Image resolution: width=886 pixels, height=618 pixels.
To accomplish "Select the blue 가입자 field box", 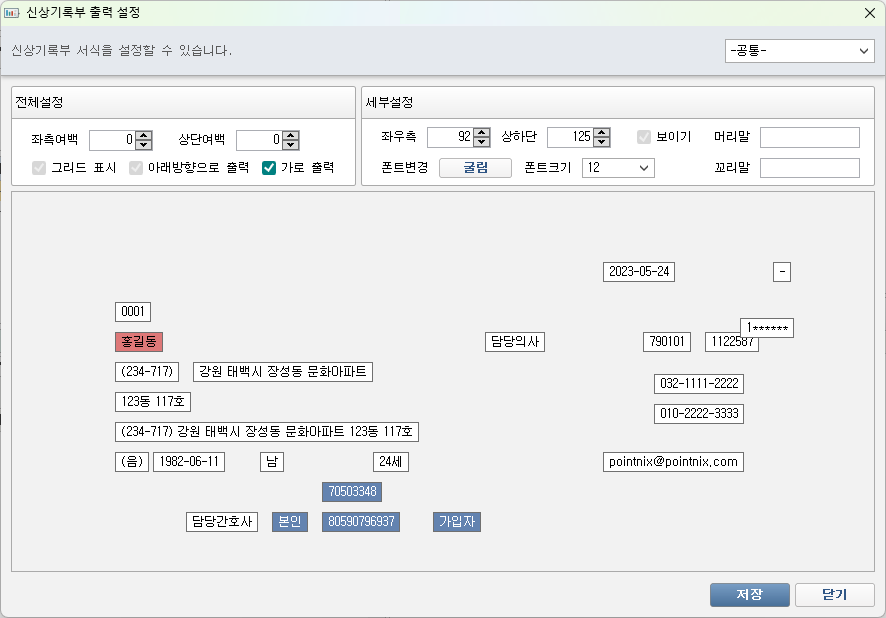I will point(457,522).
